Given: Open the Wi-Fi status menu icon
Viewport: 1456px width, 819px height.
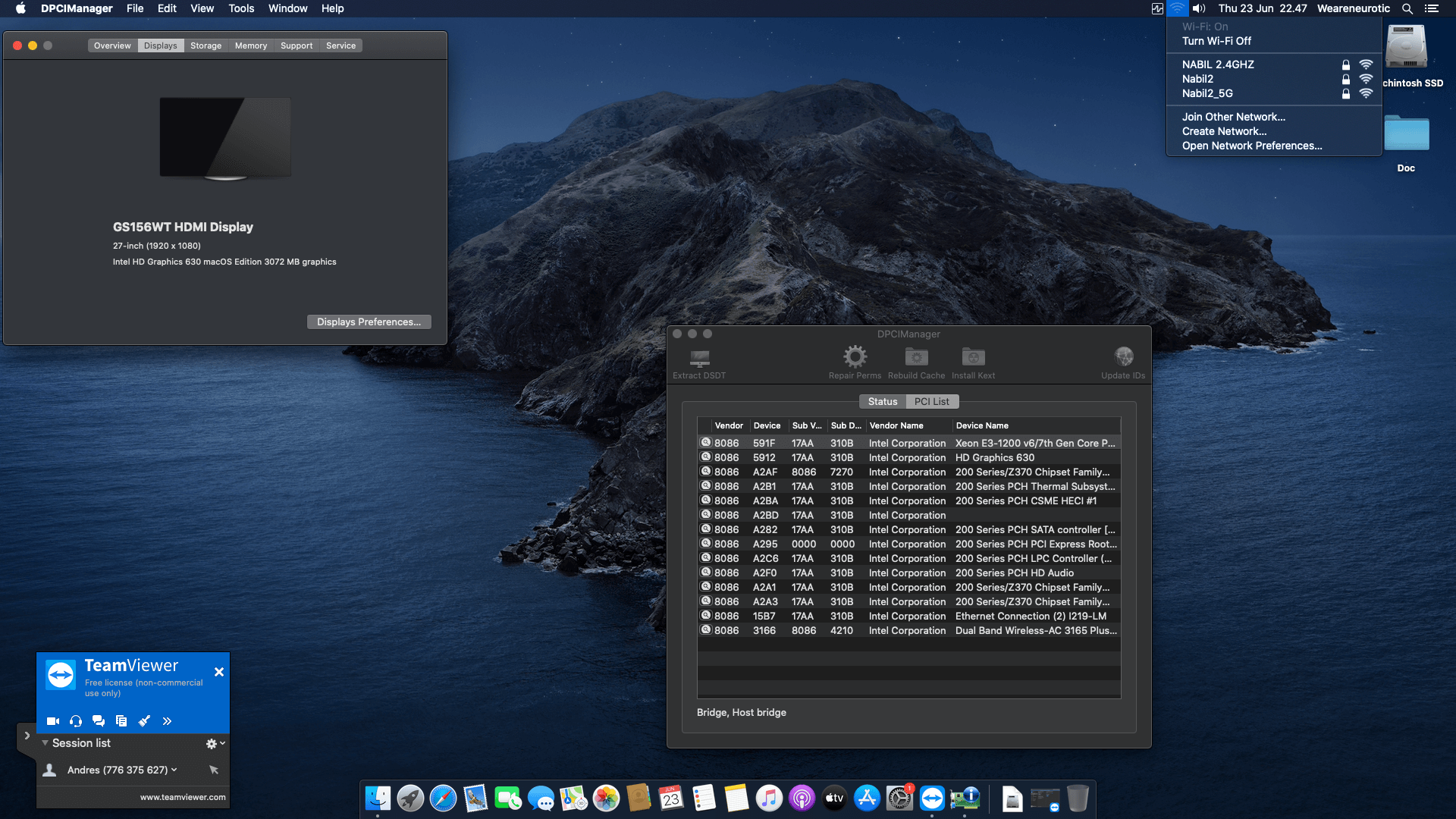Looking at the screenshot, I should [x=1177, y=8].
